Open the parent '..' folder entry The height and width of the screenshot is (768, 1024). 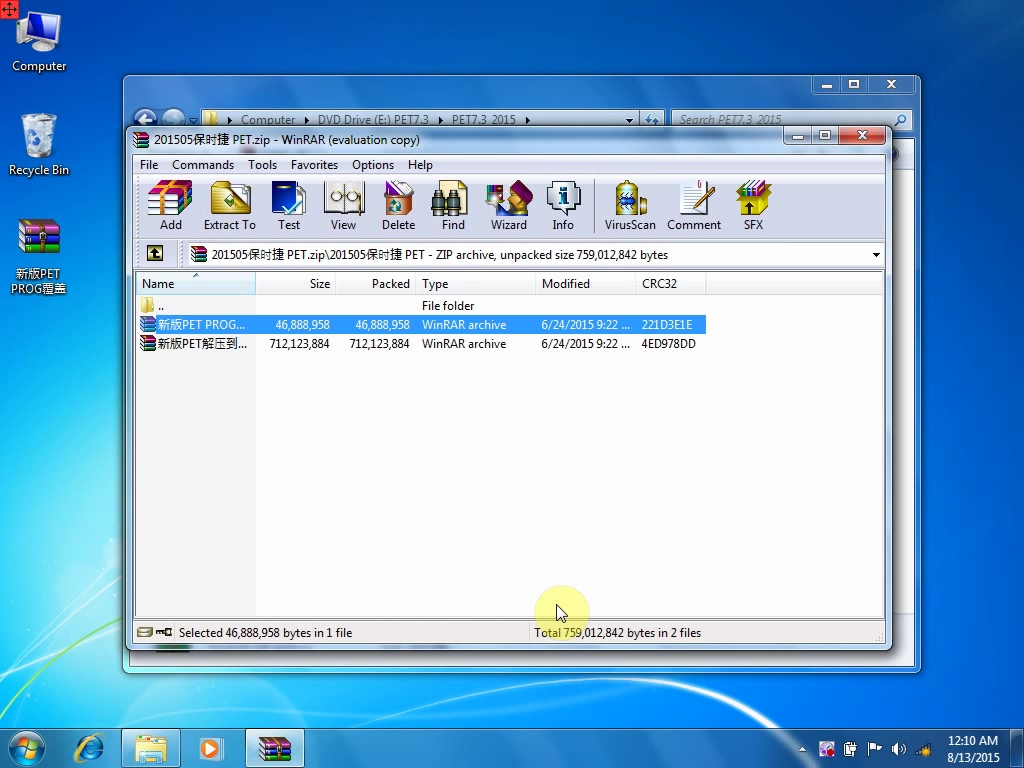point(160,306)
